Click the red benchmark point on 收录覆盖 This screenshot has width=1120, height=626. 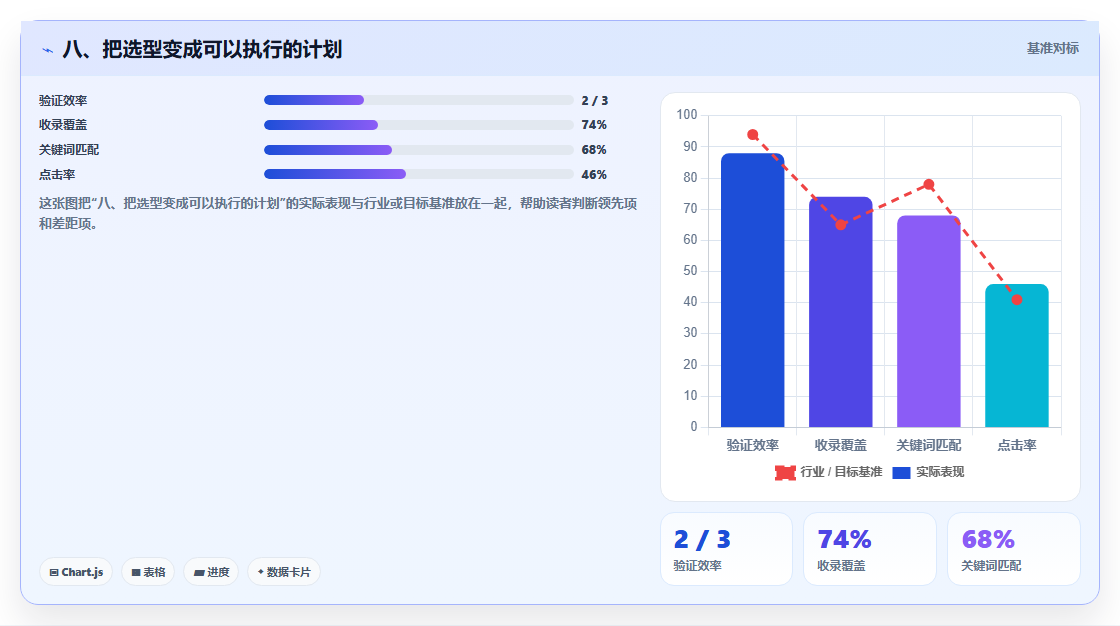(x=841, y=224)
